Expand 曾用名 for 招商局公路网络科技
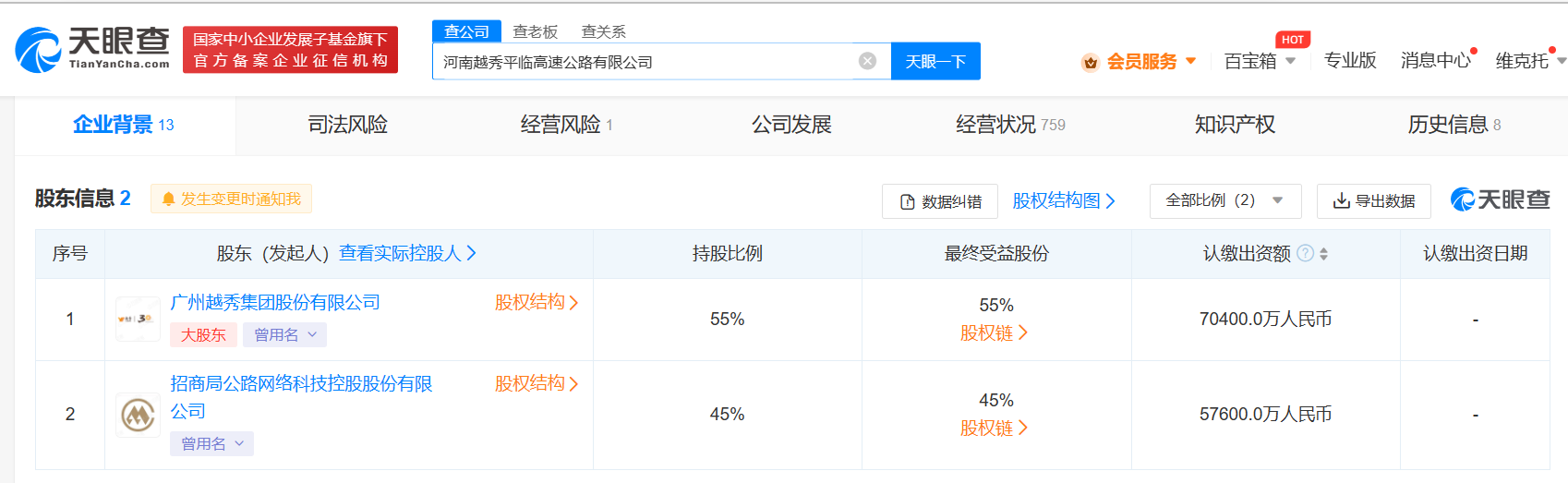Image resolution: width=1568 pixels, height=483 pixels. (x=211, y=443)
